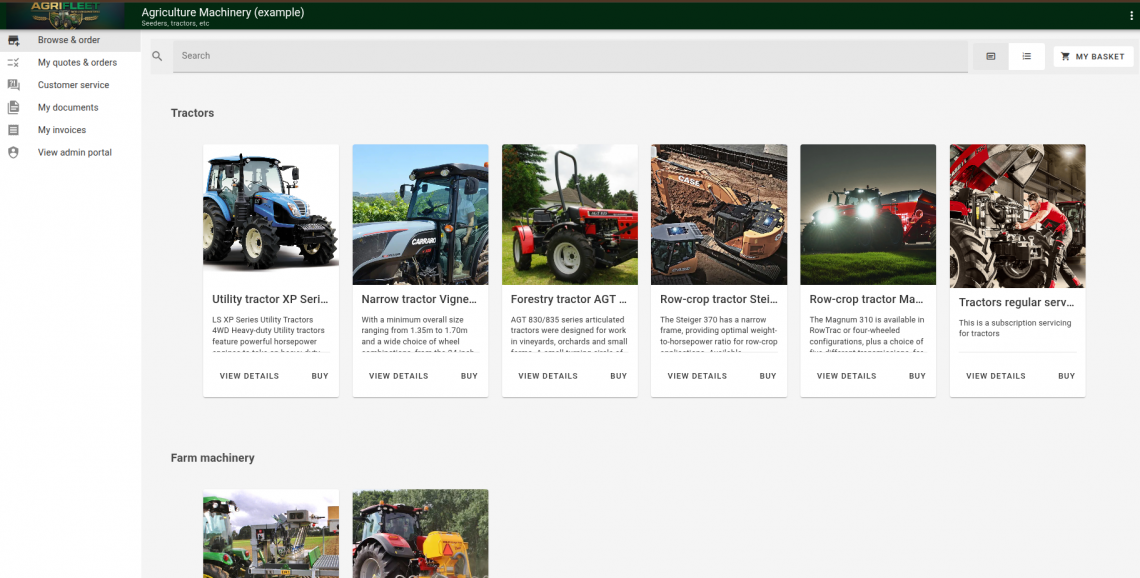The height and width of the screenshot is (578, 1140).
Task: Click the Browse & order sidebar icon
Action: pyautogui.click(x=13, y=40)
